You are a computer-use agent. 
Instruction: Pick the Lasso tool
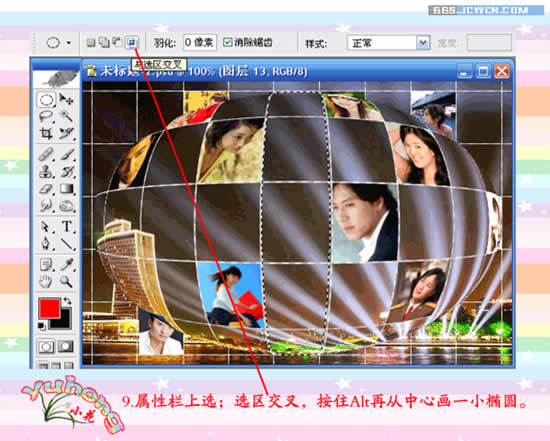pos(46,116)
